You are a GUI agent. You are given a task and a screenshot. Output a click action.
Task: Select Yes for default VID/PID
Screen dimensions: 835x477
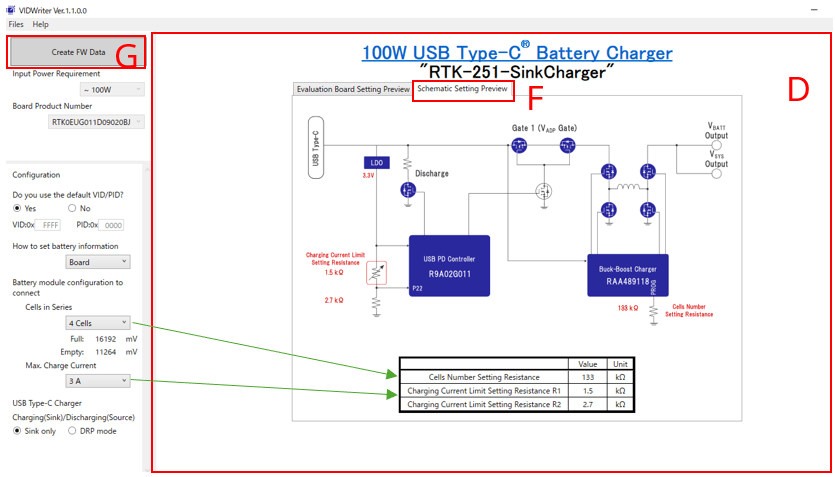[18, 208]
